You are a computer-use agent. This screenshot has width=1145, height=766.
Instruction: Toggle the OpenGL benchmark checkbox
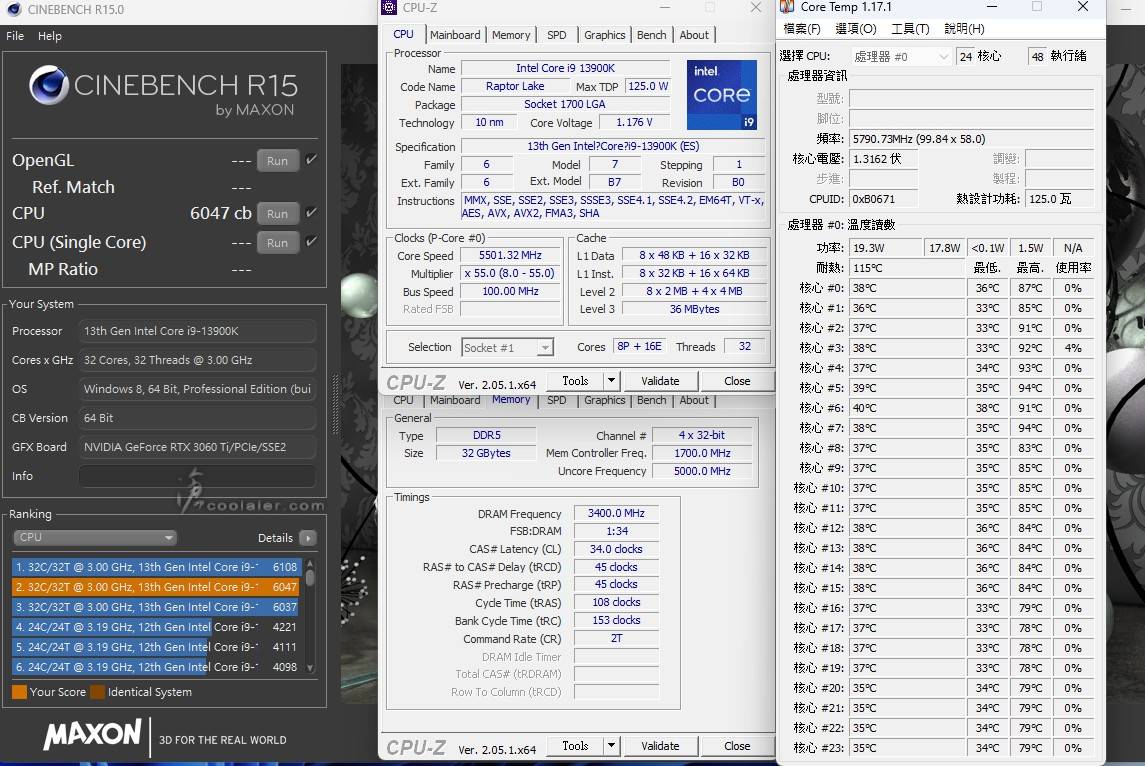pos(311,160)
